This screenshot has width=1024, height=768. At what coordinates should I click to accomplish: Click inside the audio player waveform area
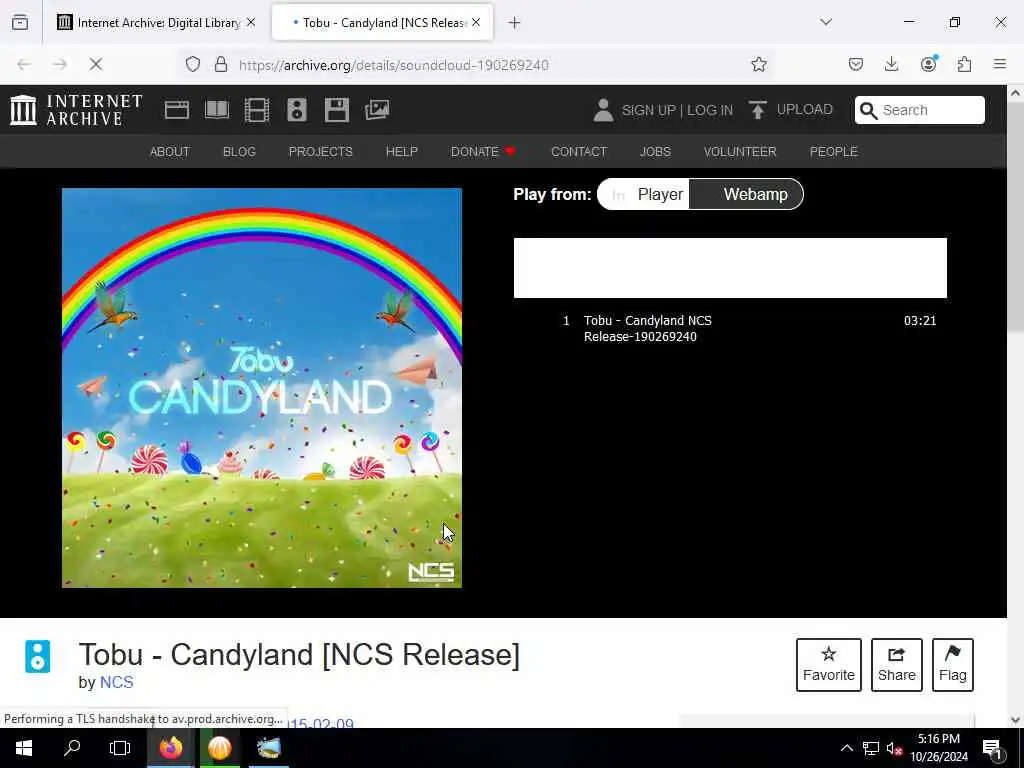(730, 268)
